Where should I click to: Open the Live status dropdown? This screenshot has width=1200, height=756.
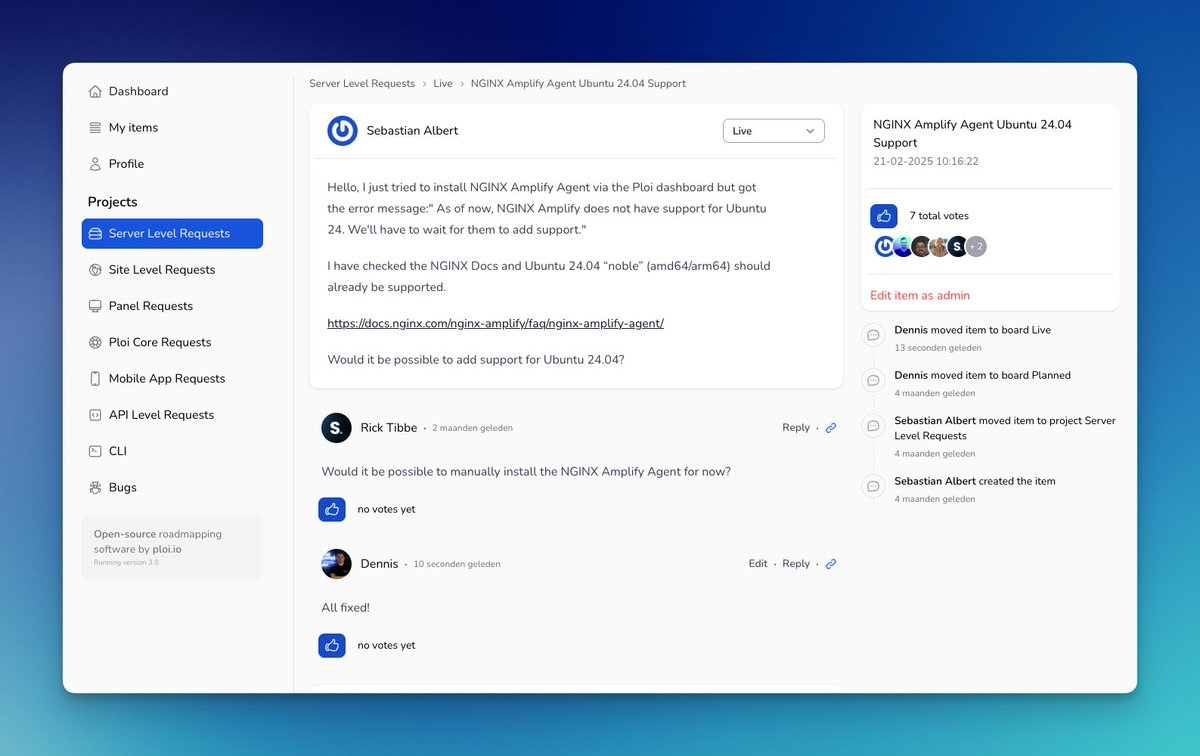(x=774, y=131)
